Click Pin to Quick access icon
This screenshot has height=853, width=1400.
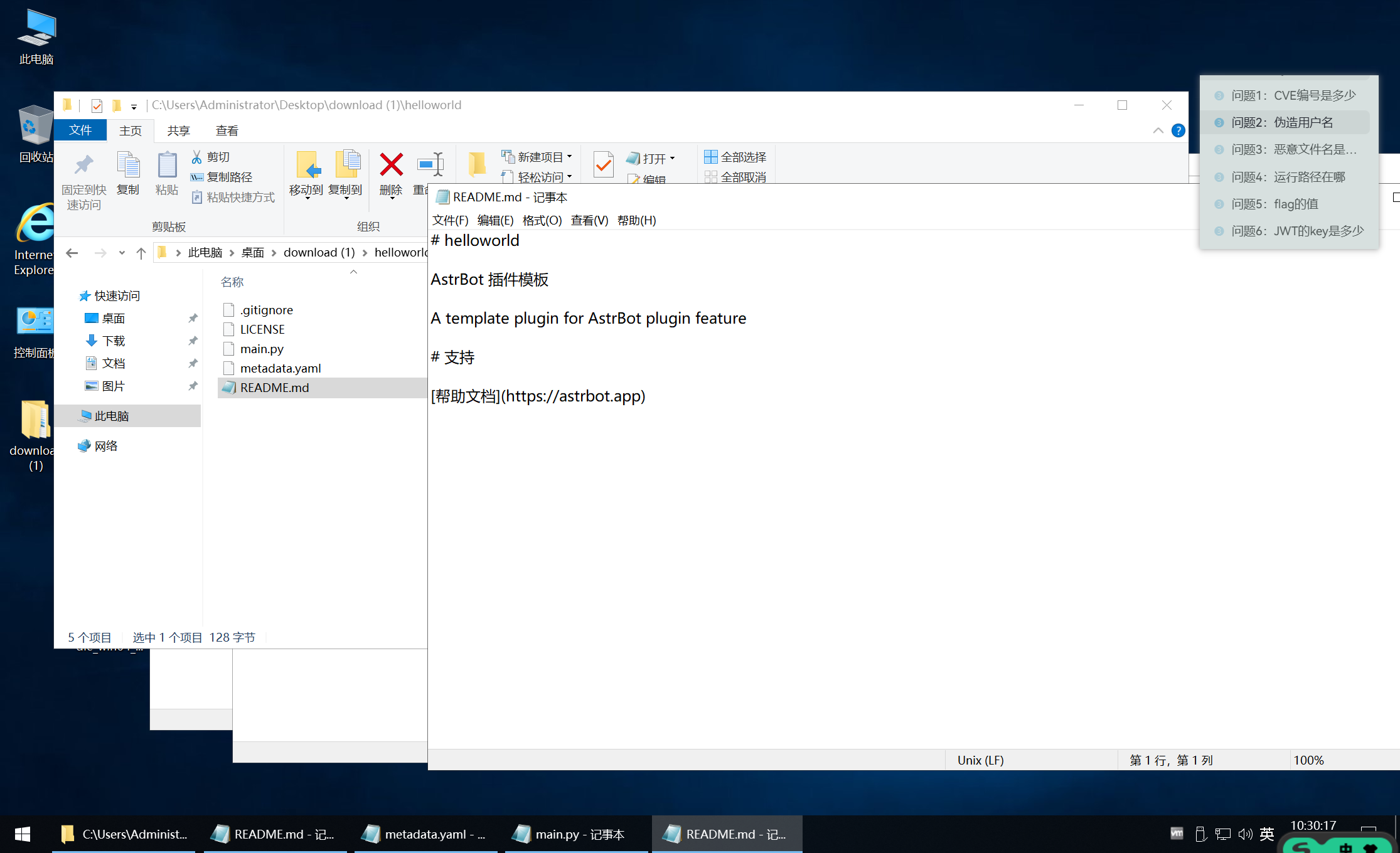(x=84, y=166)
